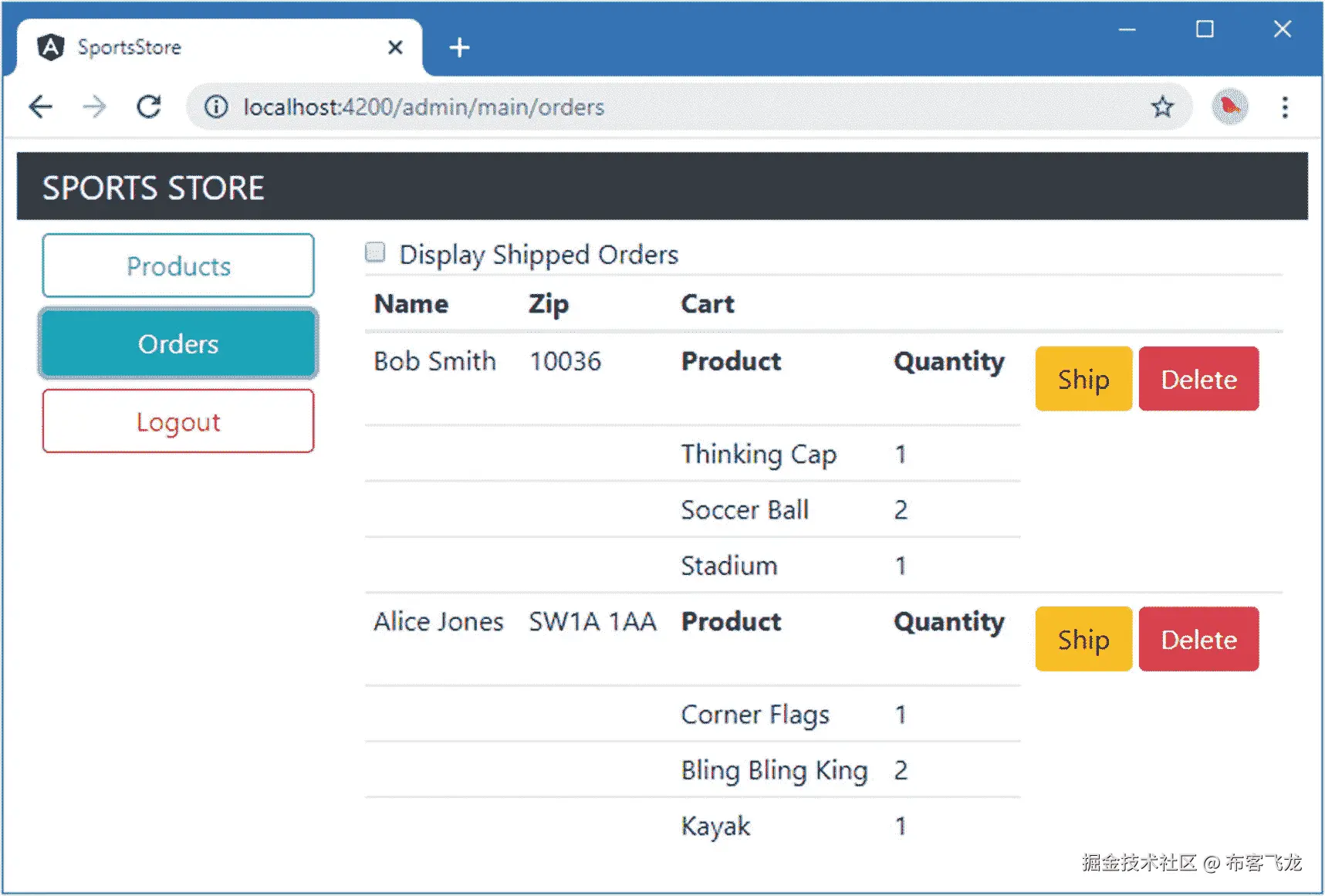Image resolution: width=1325 pixels, height=896 pixels.
Task: Click the address bar URL
Action: coord(424,107)
